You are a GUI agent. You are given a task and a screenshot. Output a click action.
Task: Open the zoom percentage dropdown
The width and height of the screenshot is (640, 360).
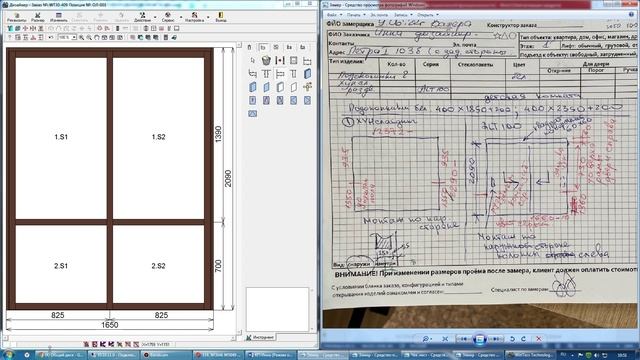point(74,37)
